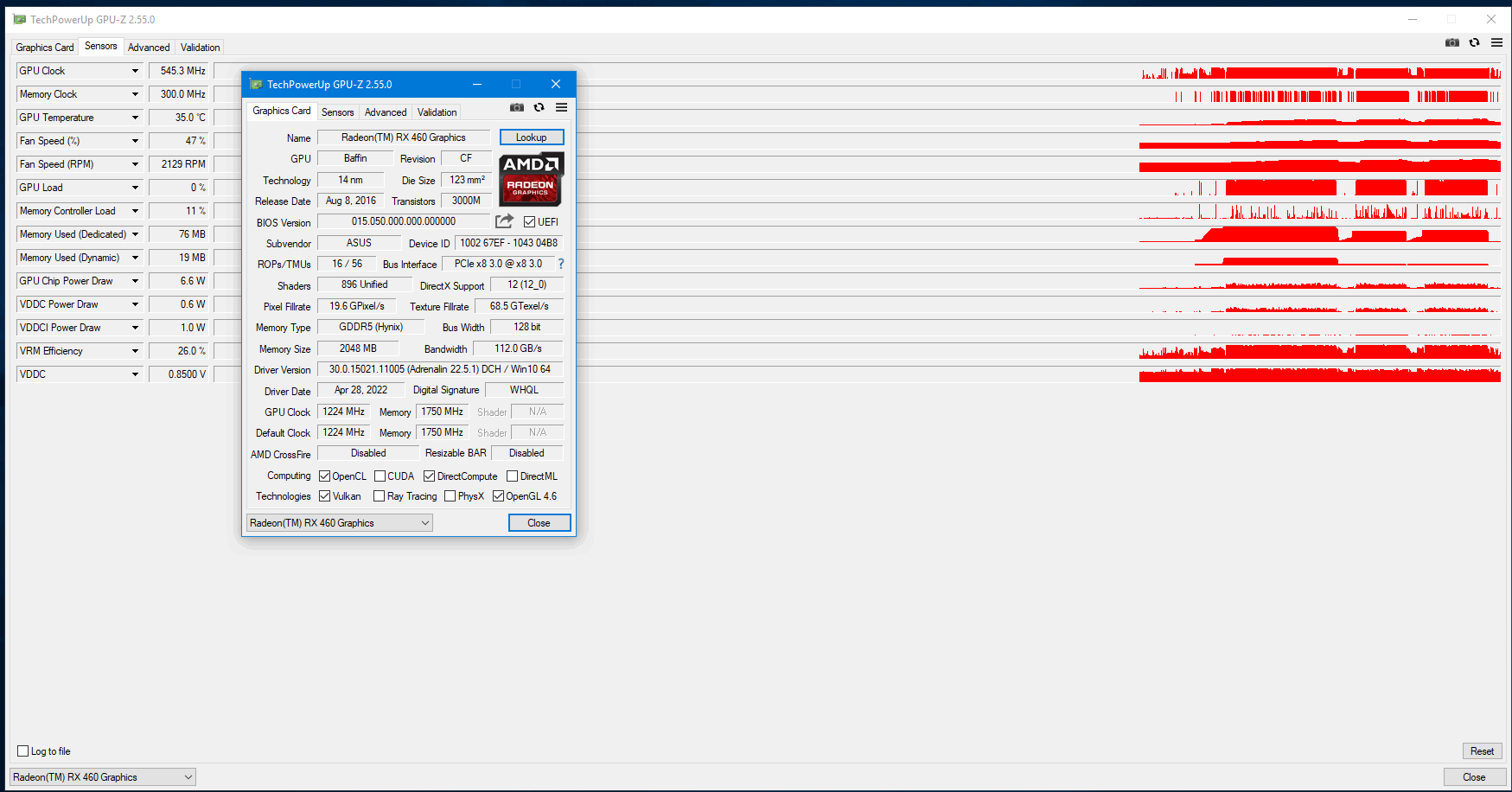The width and height of the screenshot is (1512, 792).
Task: Open the Memory Clock sensor dropdown
Action: pyautogui.click(x=135, y=94)
